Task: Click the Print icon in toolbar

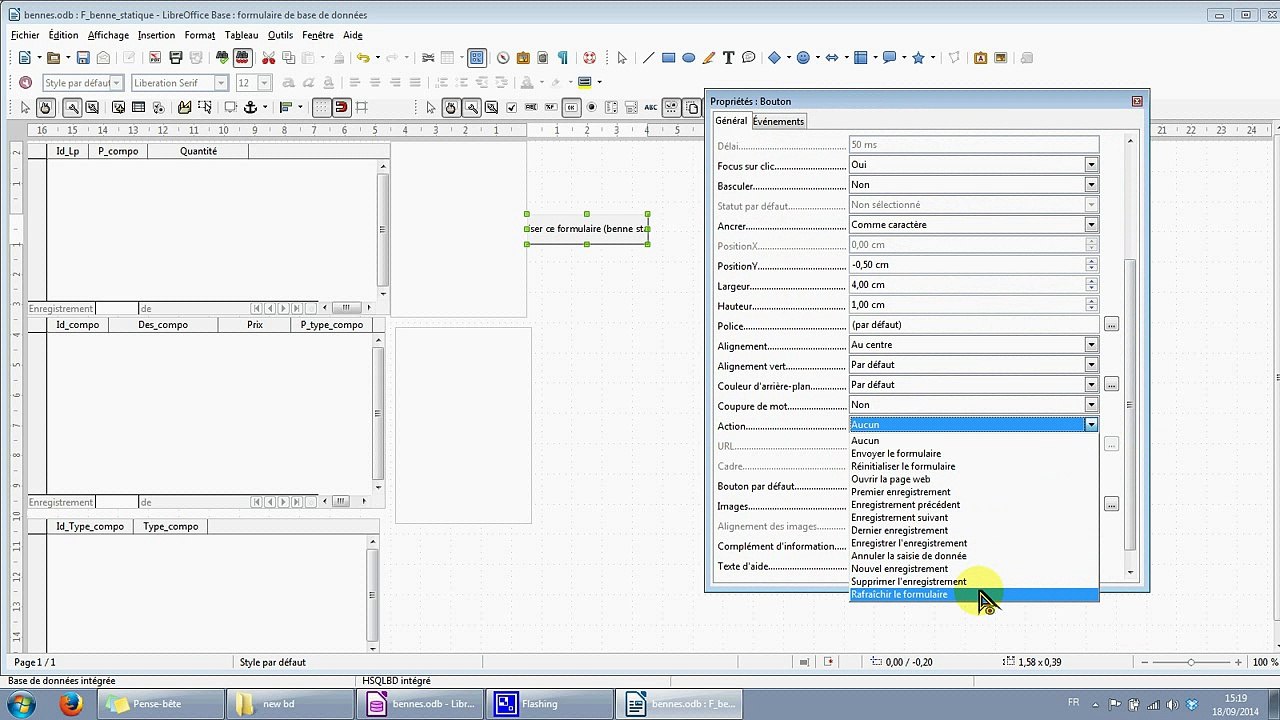Action: point(176,58)
